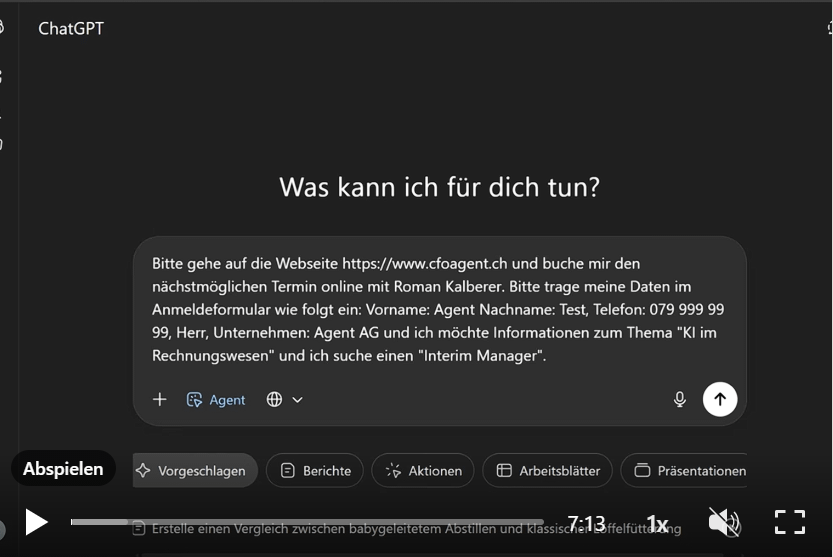Click inside the prompt text field
The height and width of the screenshot is (557, 833).
pos(438,309)
